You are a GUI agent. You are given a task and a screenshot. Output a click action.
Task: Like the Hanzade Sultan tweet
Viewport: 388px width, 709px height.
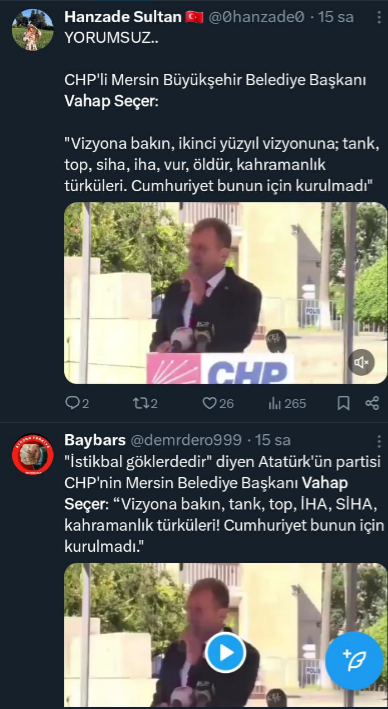[x=218, y=403]
